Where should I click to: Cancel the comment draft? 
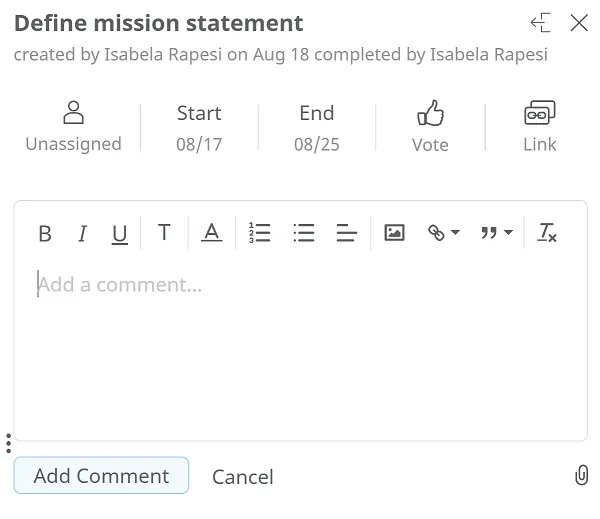tap(243, 477)
